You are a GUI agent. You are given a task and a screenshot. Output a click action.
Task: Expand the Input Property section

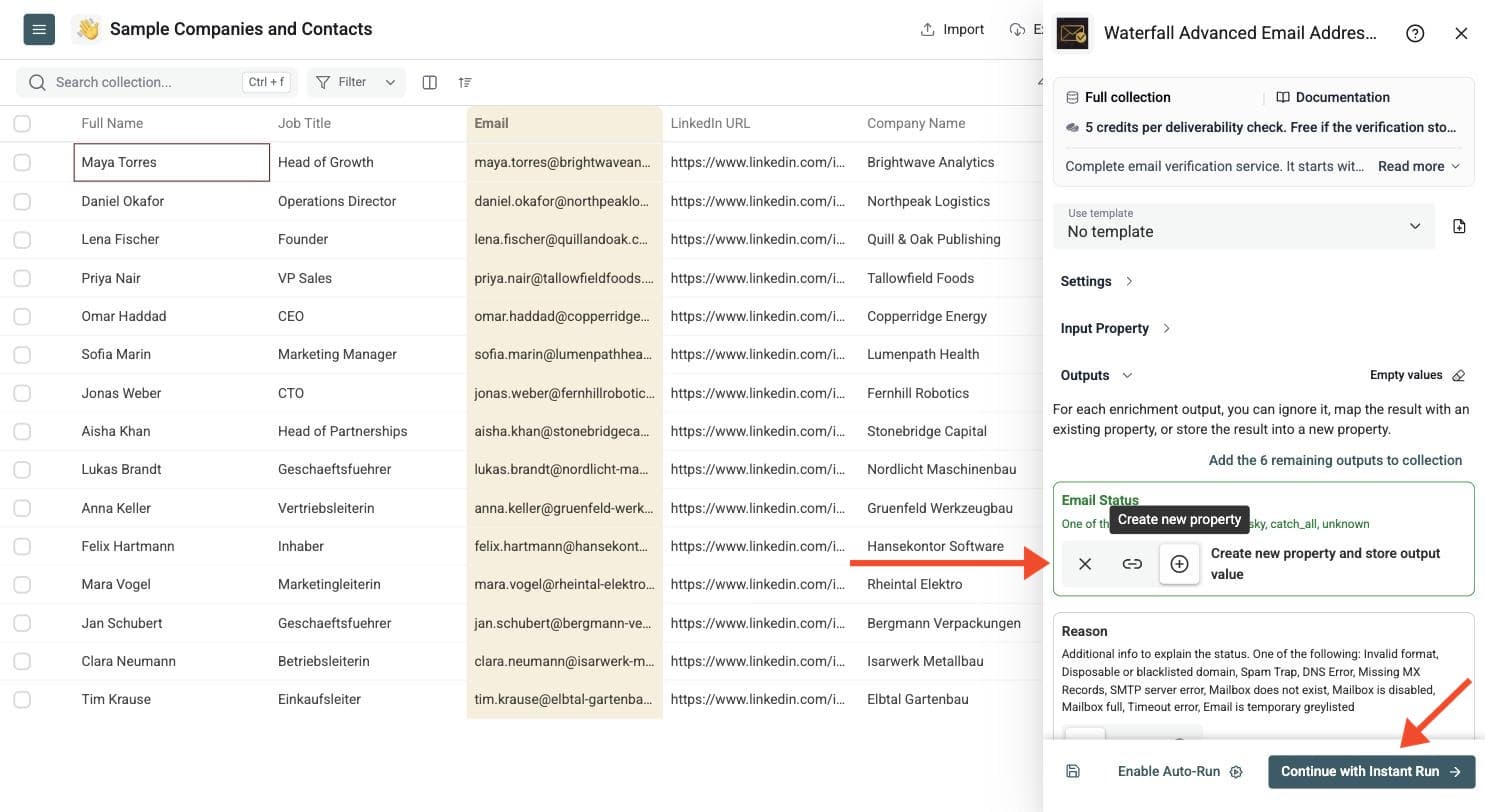click(1115, 328)
